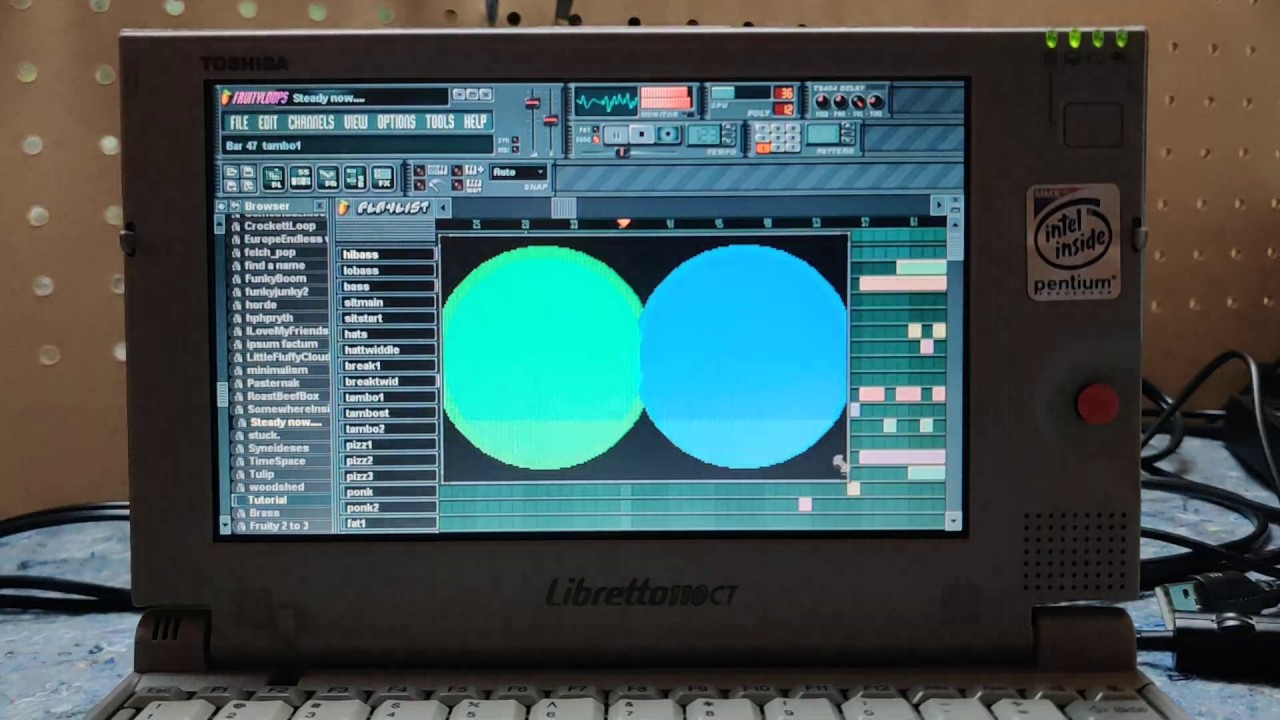The width and height of the screenshot is (1280, 720).
Task: Open the Piano Roll with PR button
Action: click(328, 178)
